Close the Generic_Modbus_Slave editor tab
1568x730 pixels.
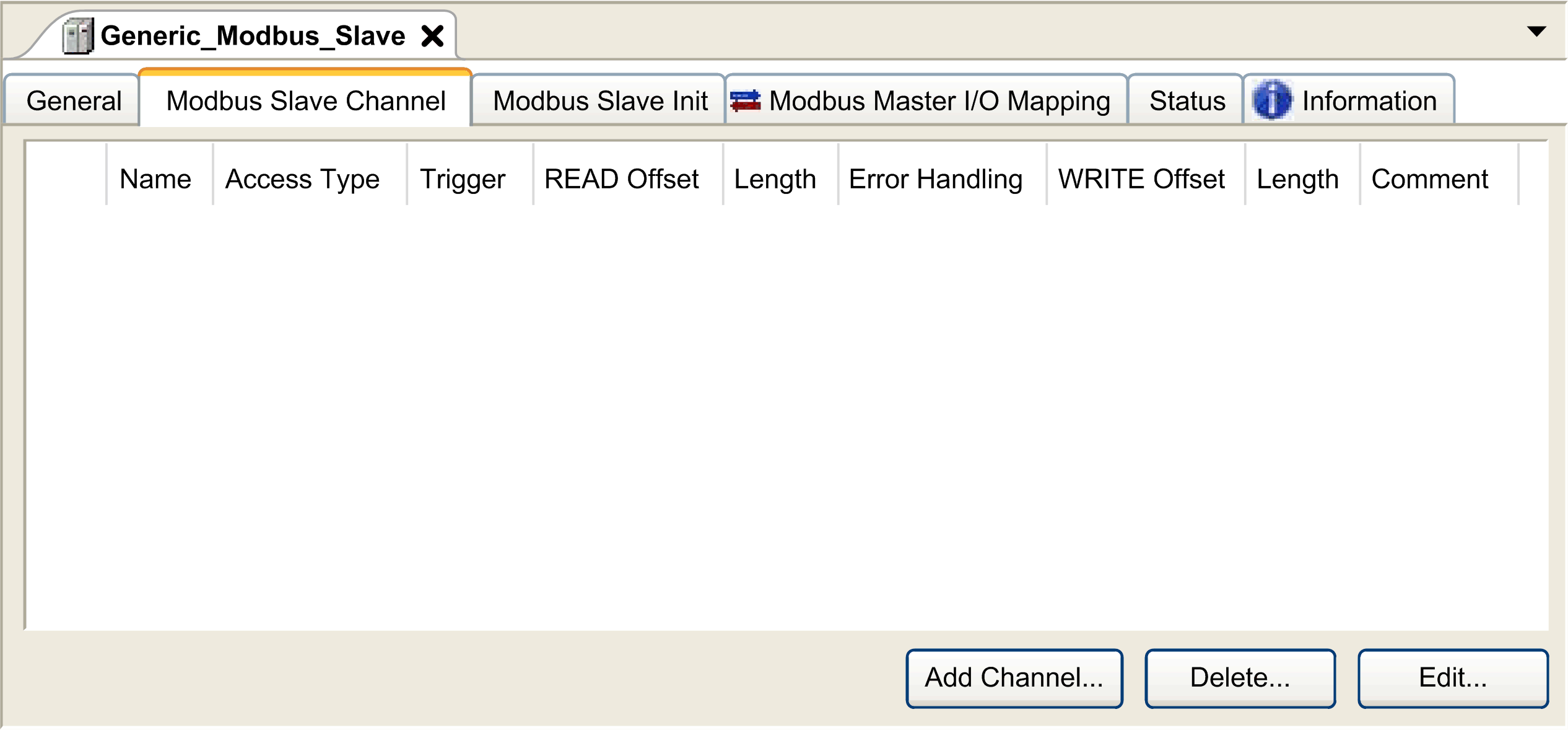coord(433,35)
